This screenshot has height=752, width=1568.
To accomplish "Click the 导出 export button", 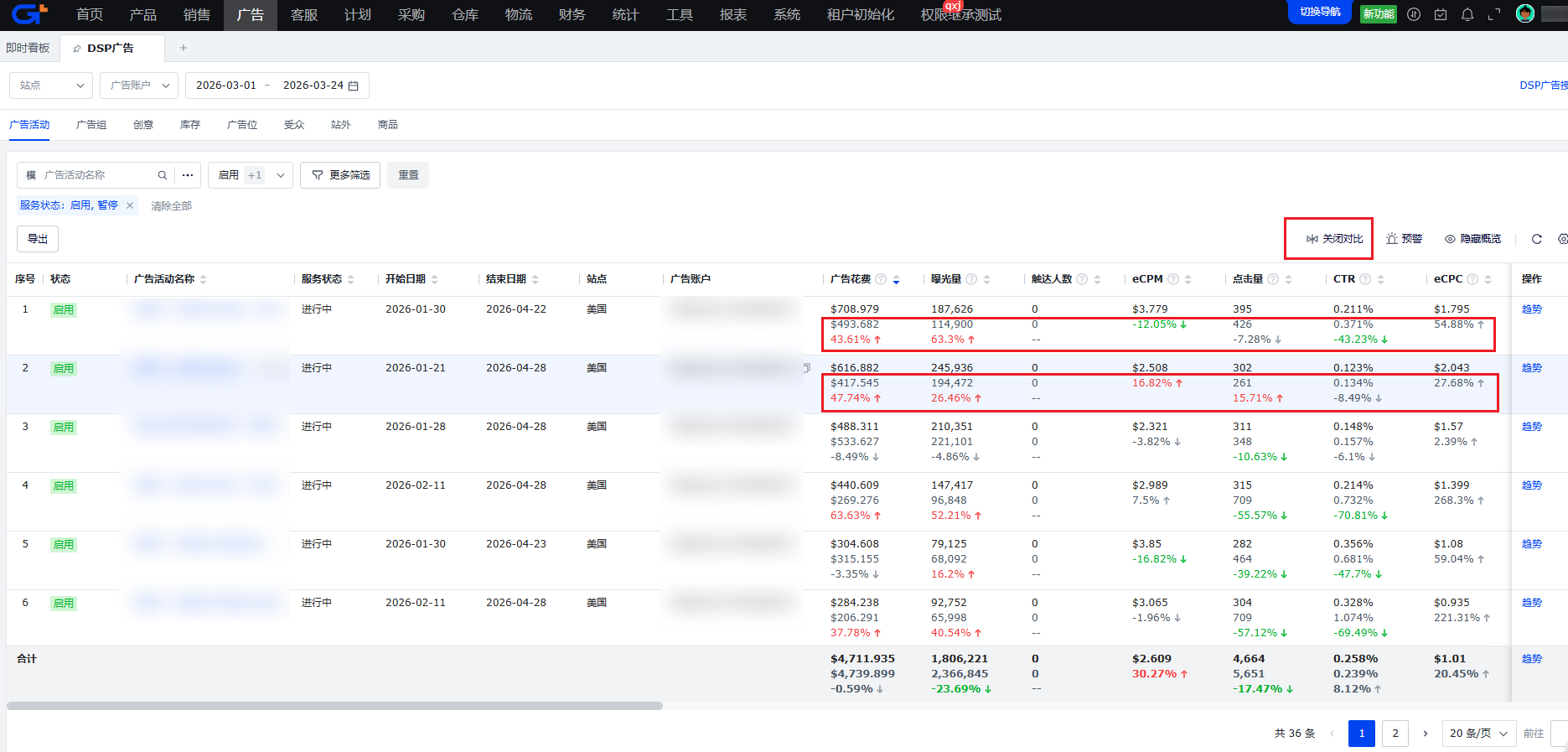I will [38, 239].
